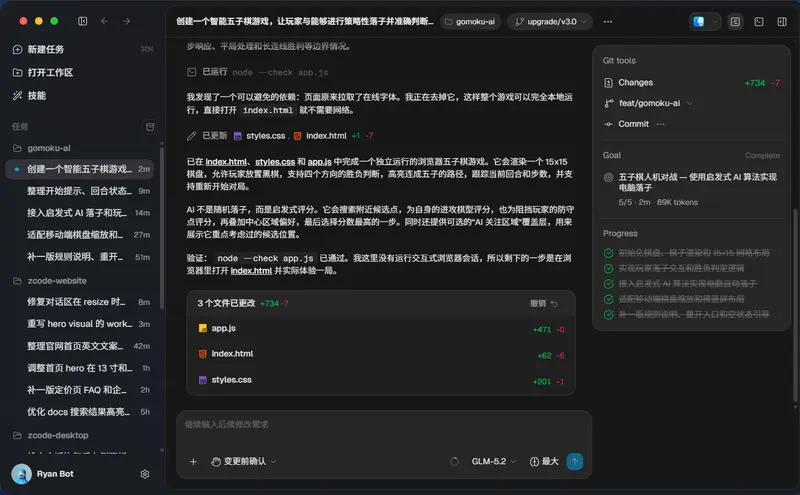Toggle the right sidebar panel icon
Viewport: 800px width, 495px height.
pyautogui.click(x=782, y=21)
